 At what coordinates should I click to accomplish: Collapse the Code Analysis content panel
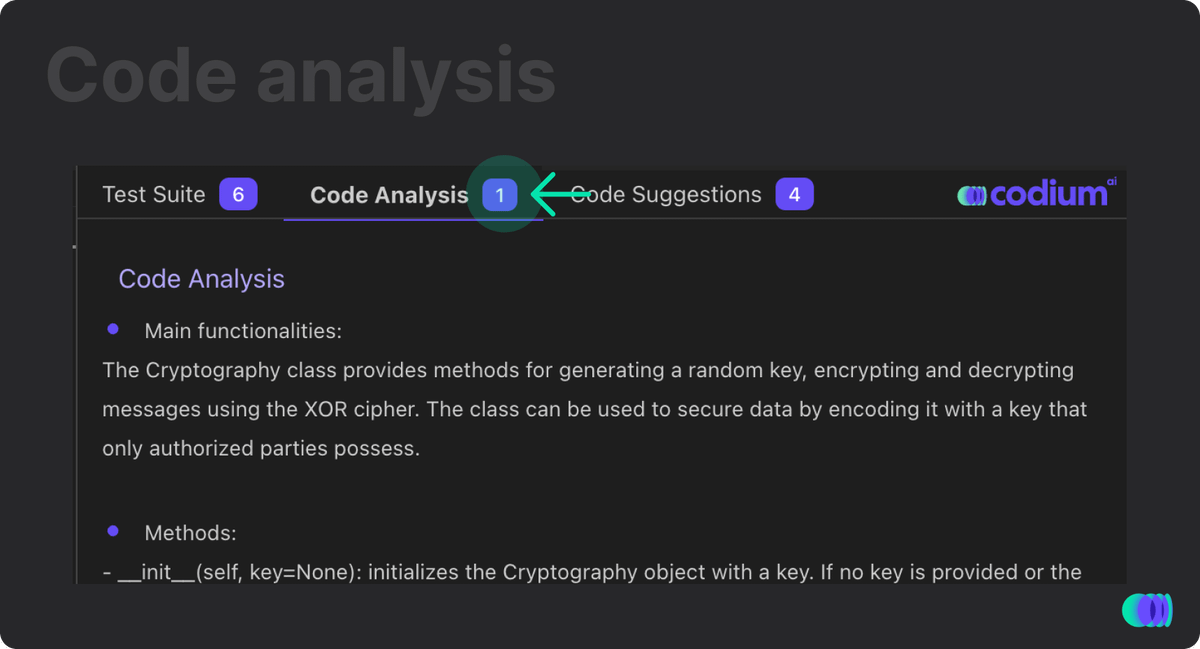[x=201, y=279]
